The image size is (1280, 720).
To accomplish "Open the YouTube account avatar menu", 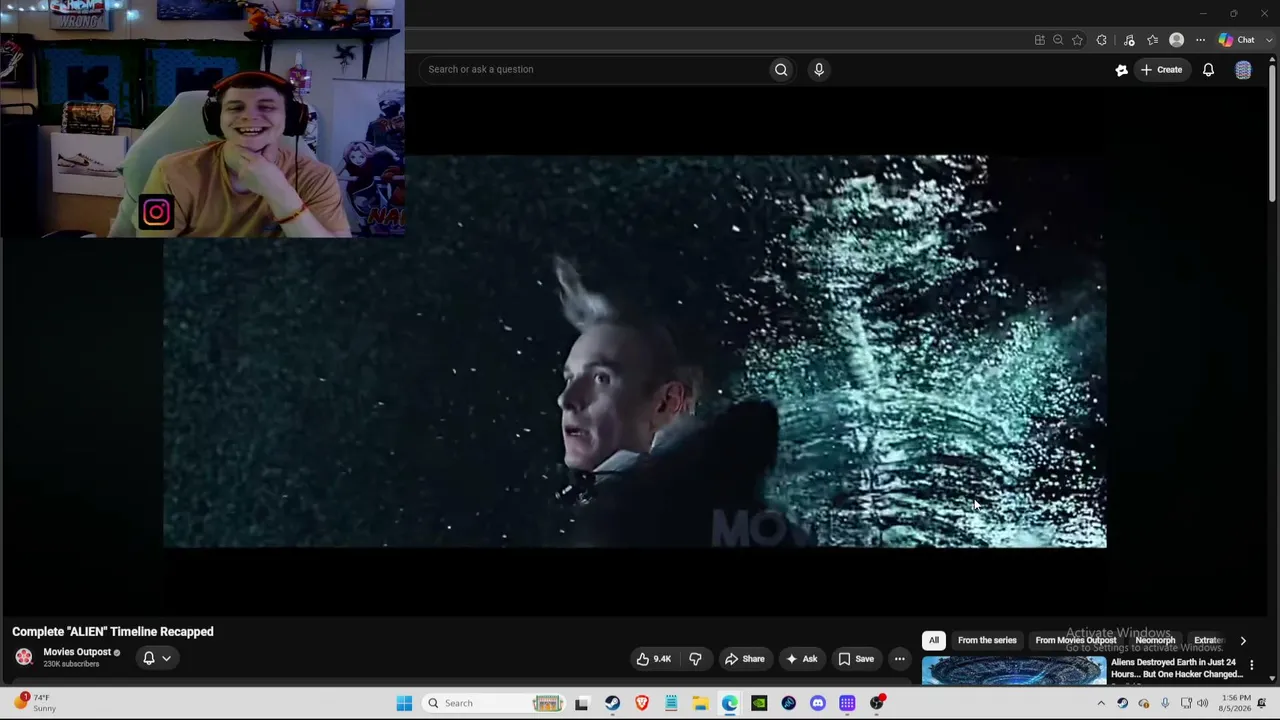I will (1243, 69).
